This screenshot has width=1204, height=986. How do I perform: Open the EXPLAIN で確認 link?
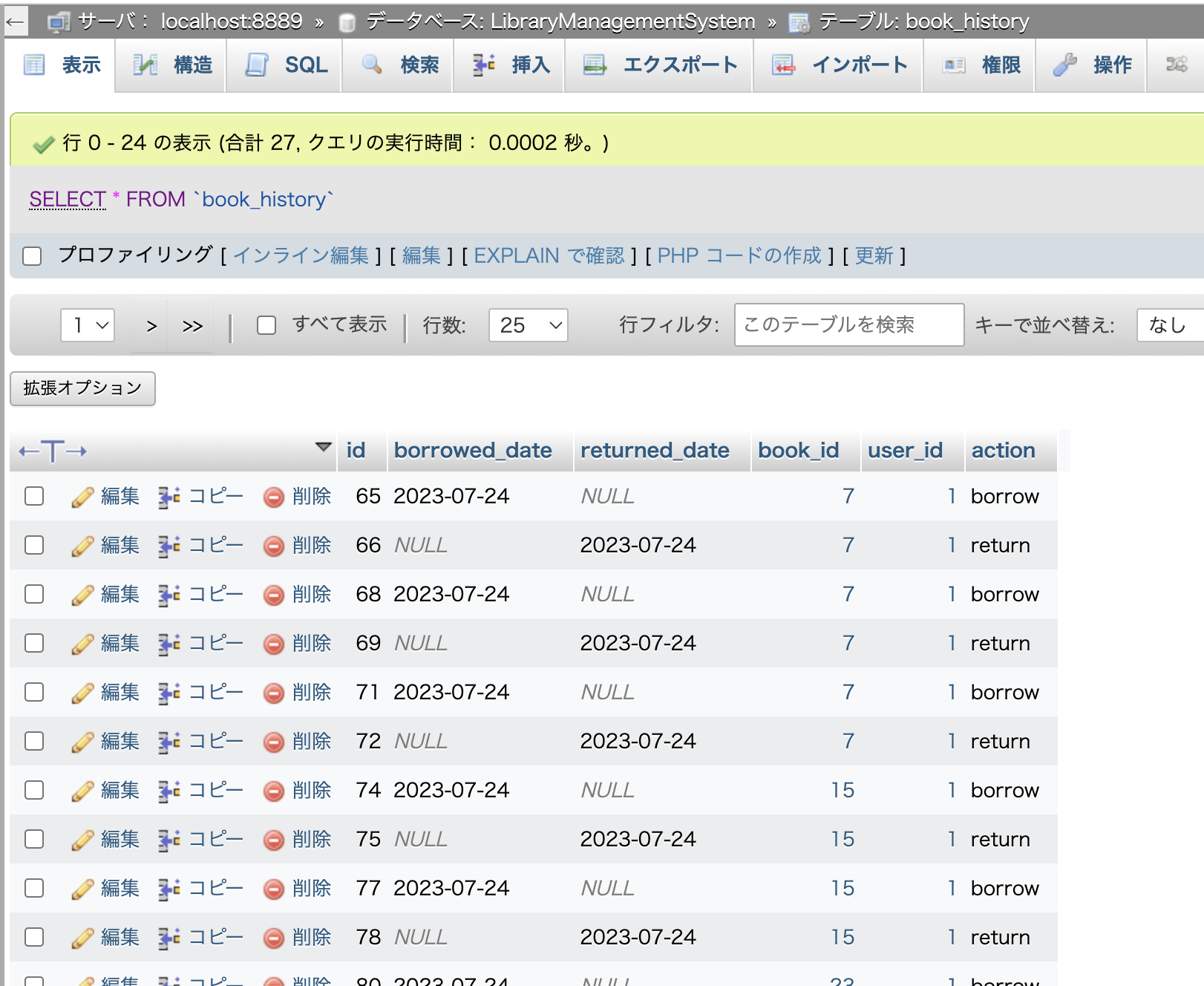(x=551, y=256)
